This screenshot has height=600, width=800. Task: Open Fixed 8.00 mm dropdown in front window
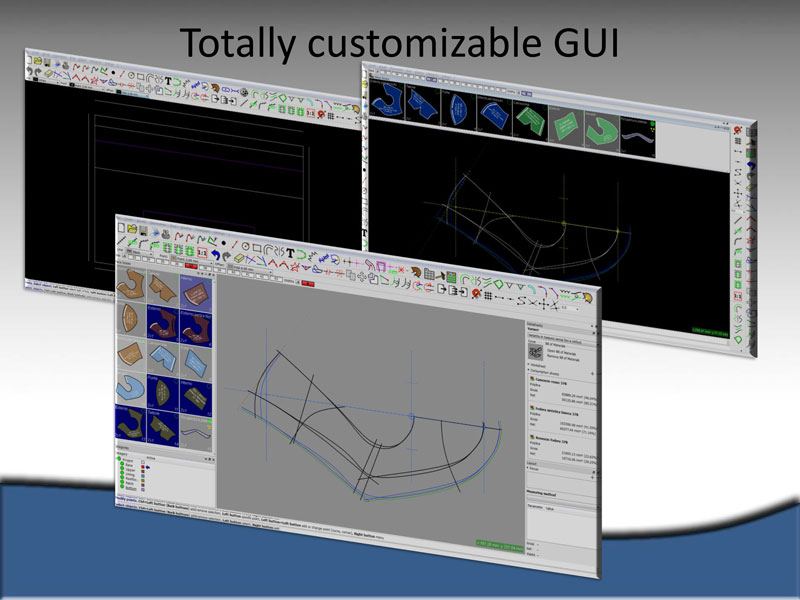(249, 269)
